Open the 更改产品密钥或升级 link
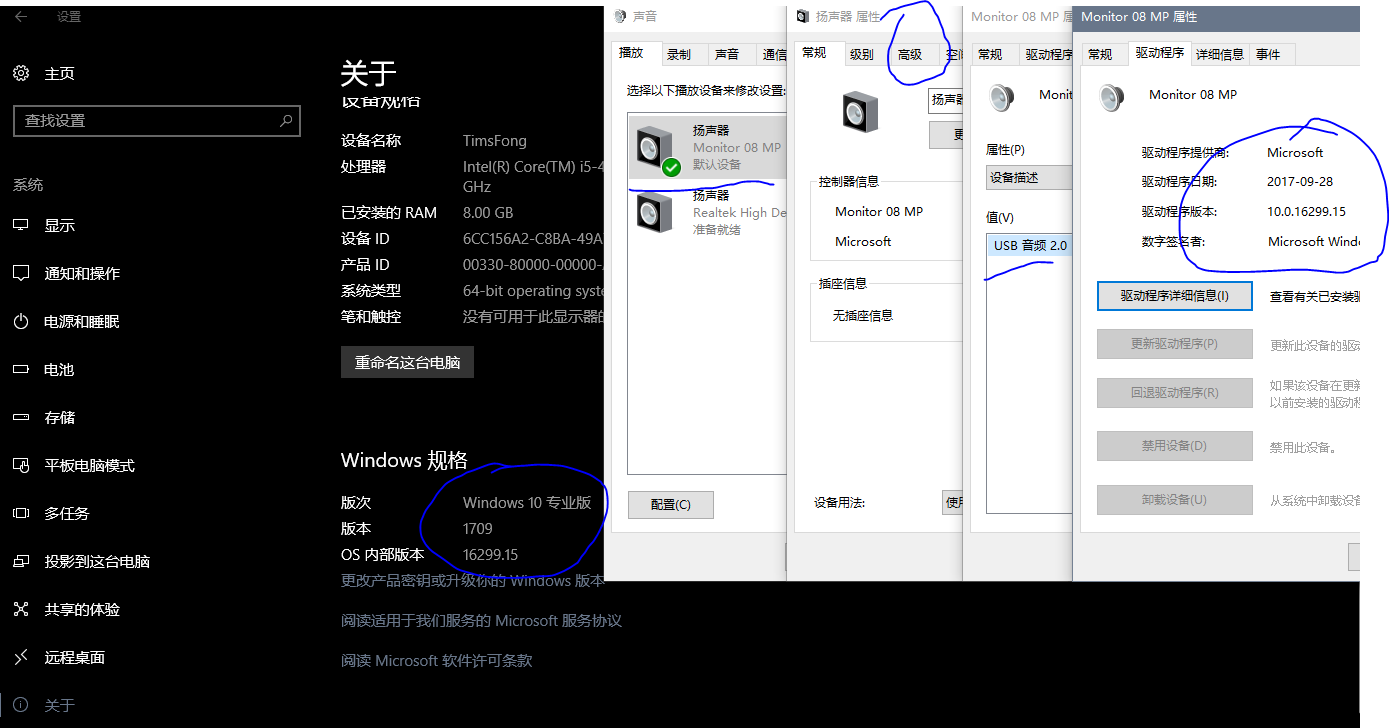Image resolution: width=1389 pixels, height=728 pixels. tap(470, 580)
